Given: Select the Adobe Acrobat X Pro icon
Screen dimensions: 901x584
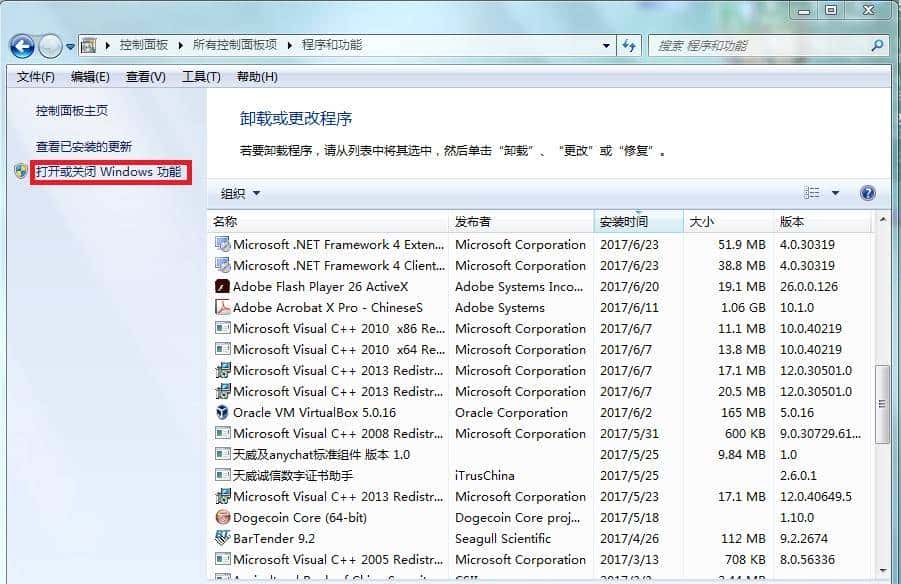Looking at the screenshot, I should click(x=223, y=308).
